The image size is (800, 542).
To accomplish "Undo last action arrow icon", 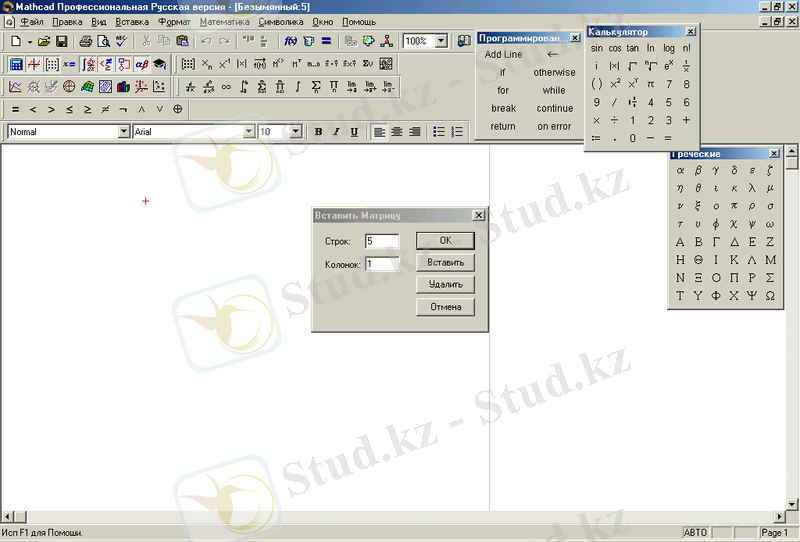I will point(206,41).
